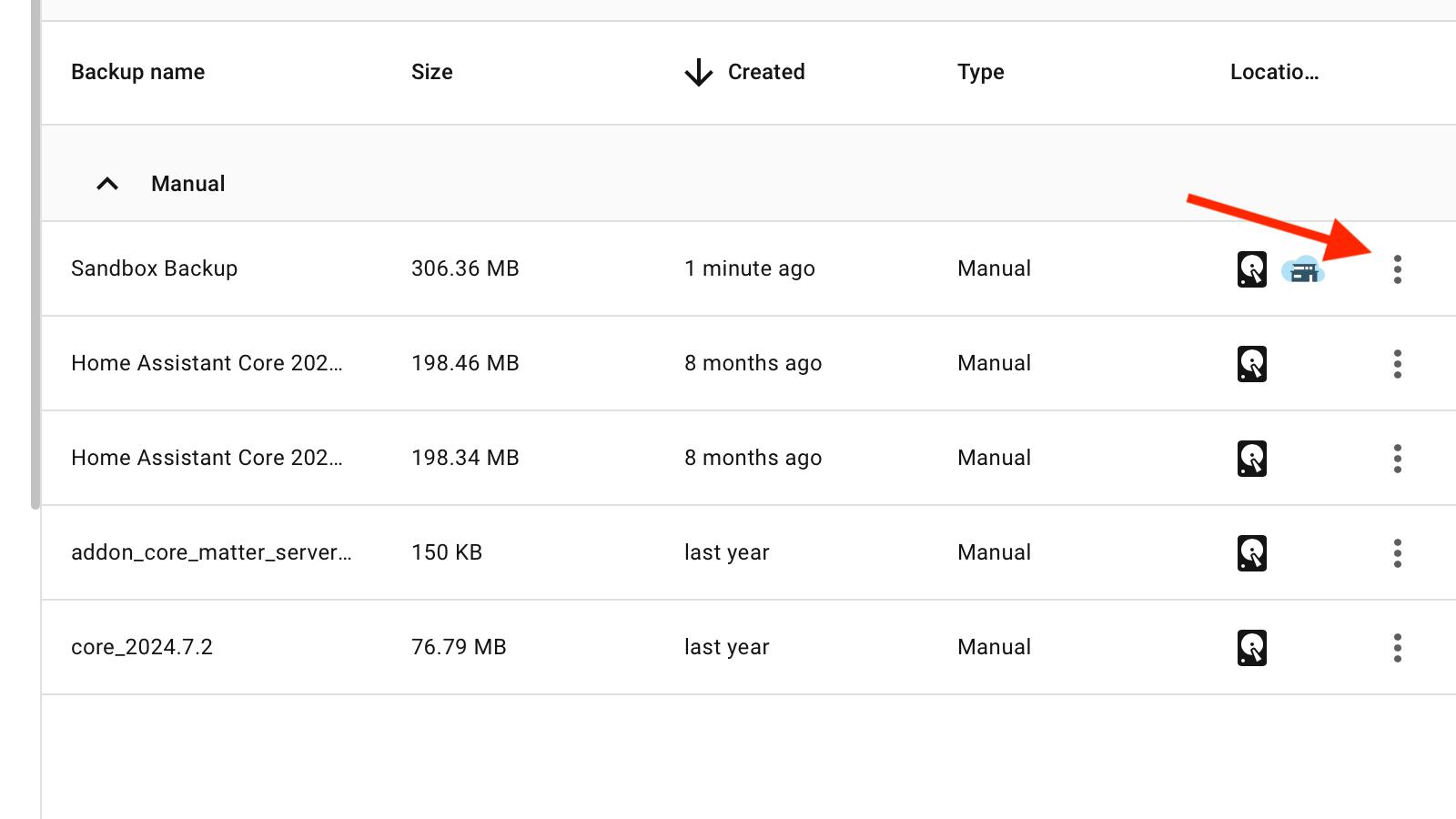The width and height of the screenshot is (1456, 819).
Task: Click the vertical scrollbar on the left edge
Action: tap(35, 255)
